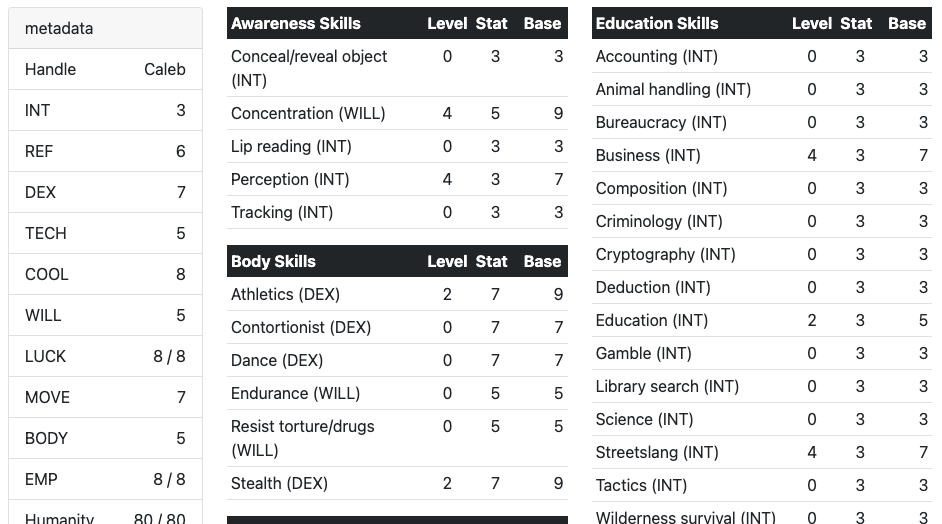Image resolution: width=942 pixels, height=524 pixels.
Task: Click the Library search (INT) skill
Action: [x=667, y=386]
